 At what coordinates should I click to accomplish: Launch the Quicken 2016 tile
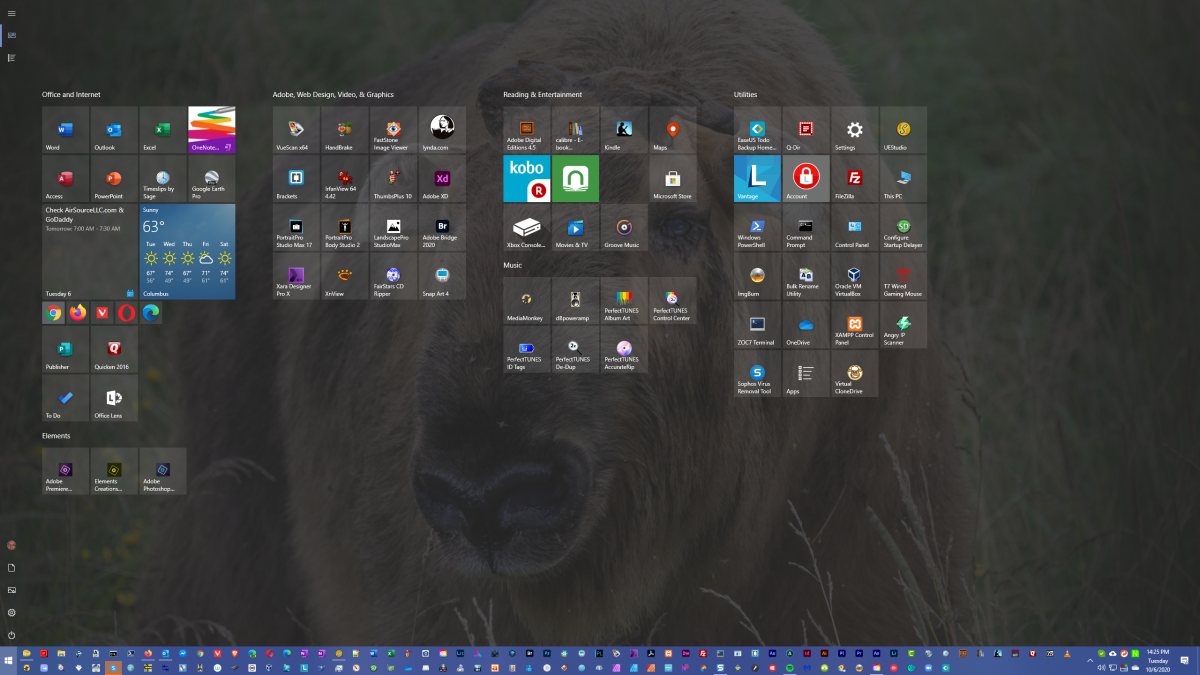coord(114,350)
